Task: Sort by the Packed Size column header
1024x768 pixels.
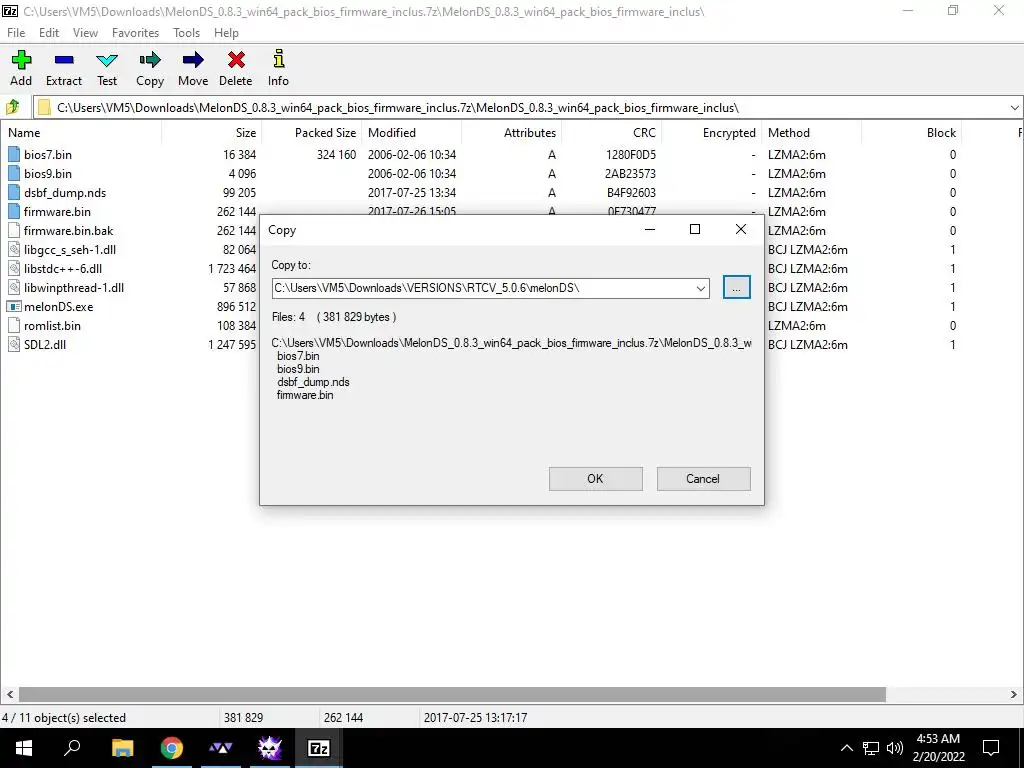Action: coord(312,133)
